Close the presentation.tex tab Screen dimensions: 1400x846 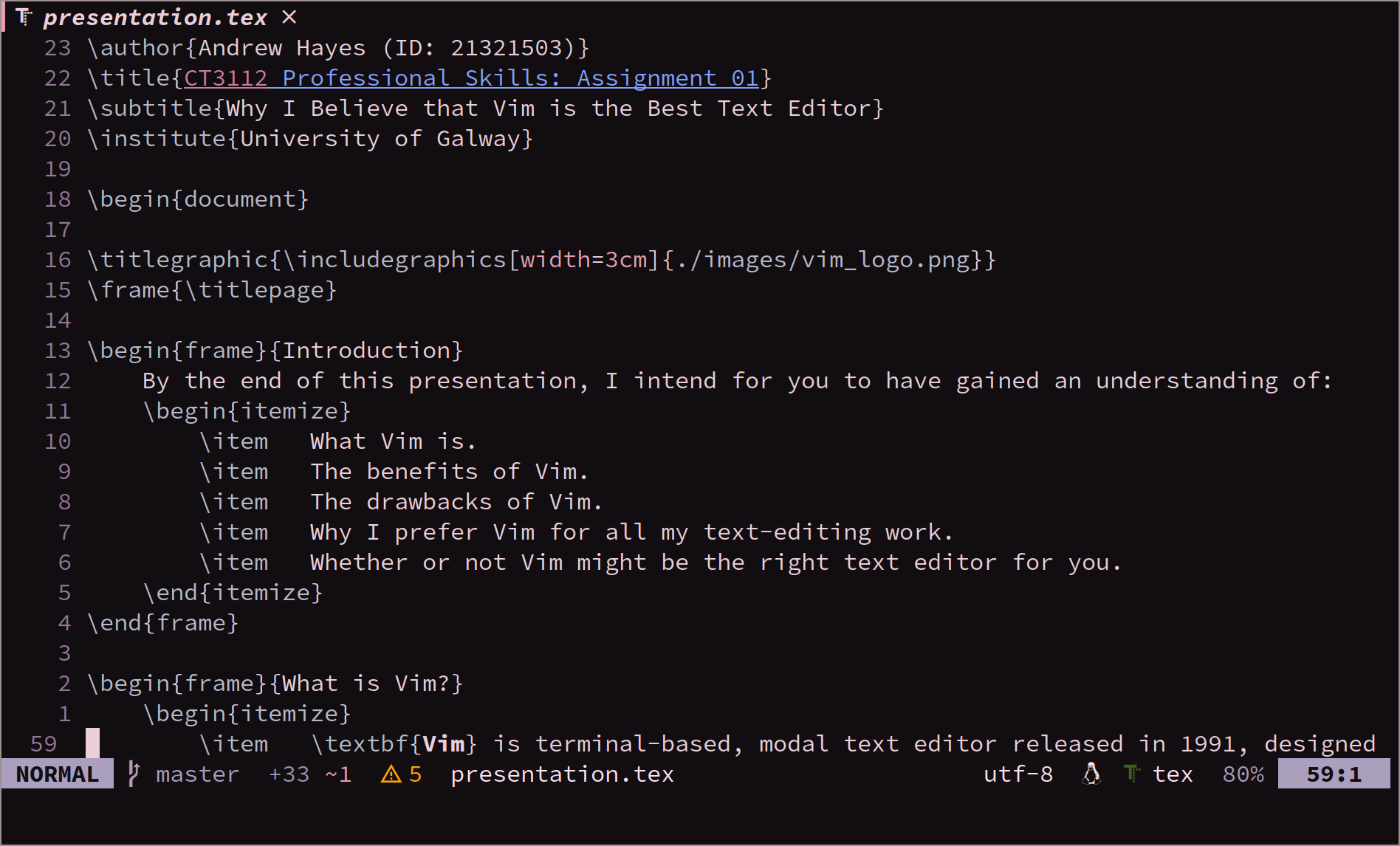289,17
